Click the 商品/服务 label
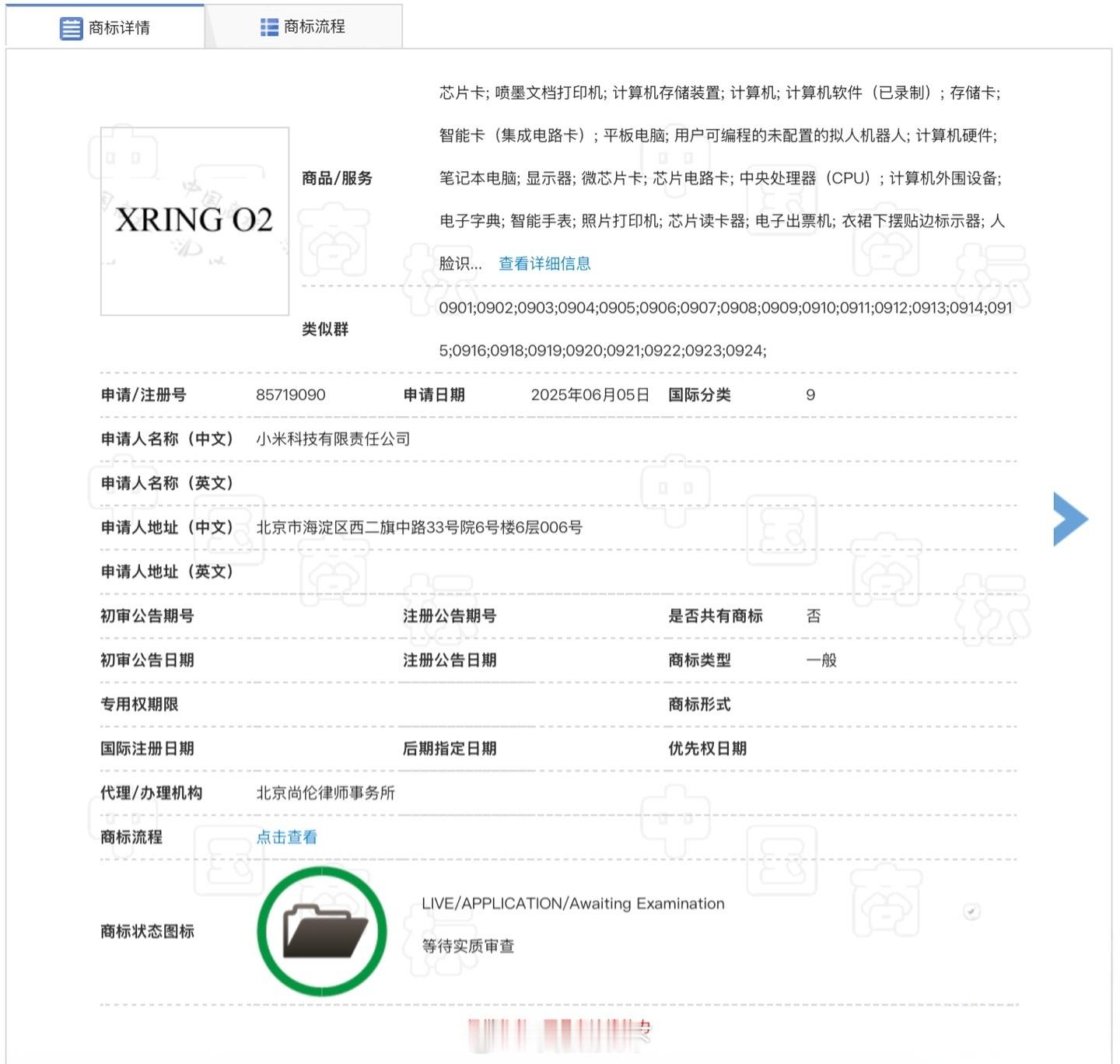Image resolution: width=1120 pixels, height=1064 pixels. click(338, 178)
